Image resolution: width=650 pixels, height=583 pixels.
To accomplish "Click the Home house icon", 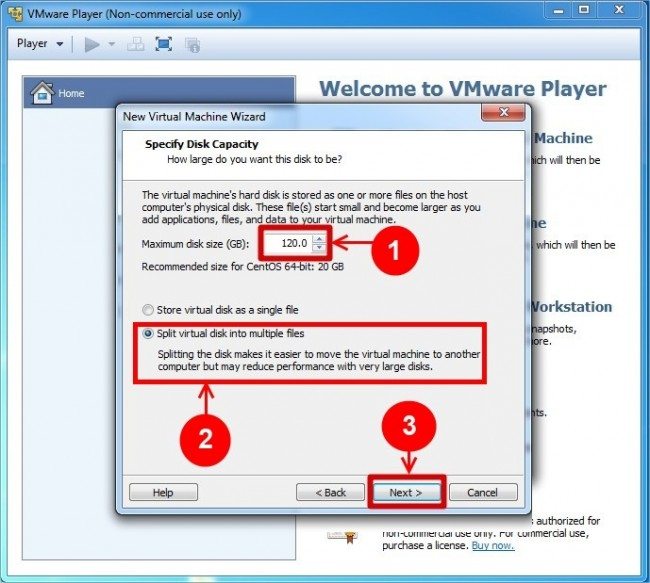I will pos(42,92).
